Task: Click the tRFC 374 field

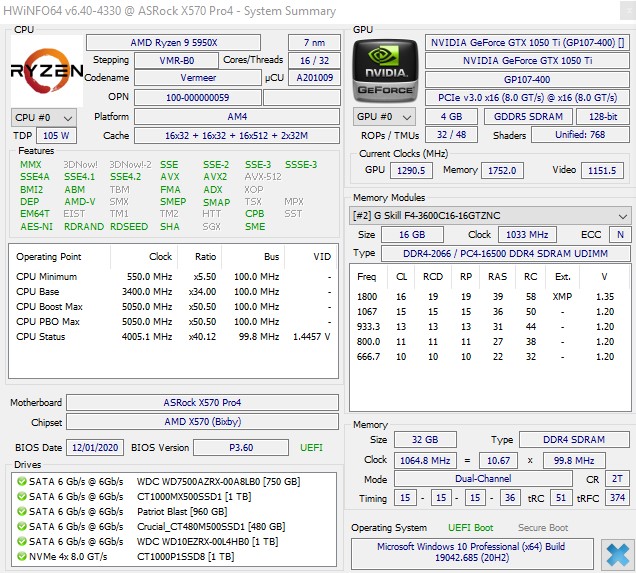Action: 617,498
